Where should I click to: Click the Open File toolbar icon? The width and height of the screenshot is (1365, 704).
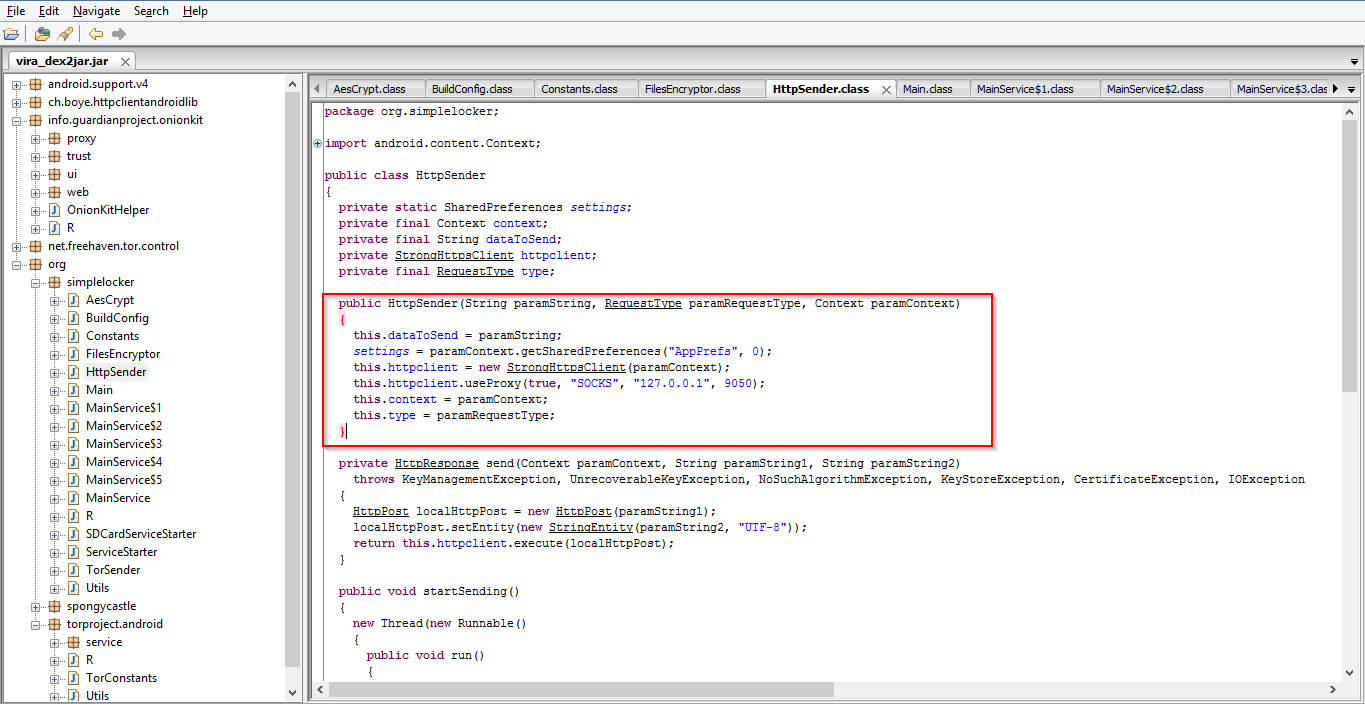point(12,34)
